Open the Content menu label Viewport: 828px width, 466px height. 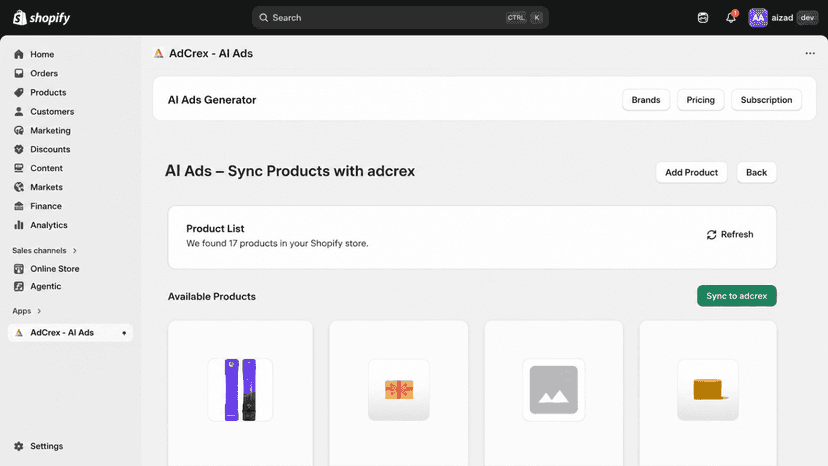tap(46, 168)
